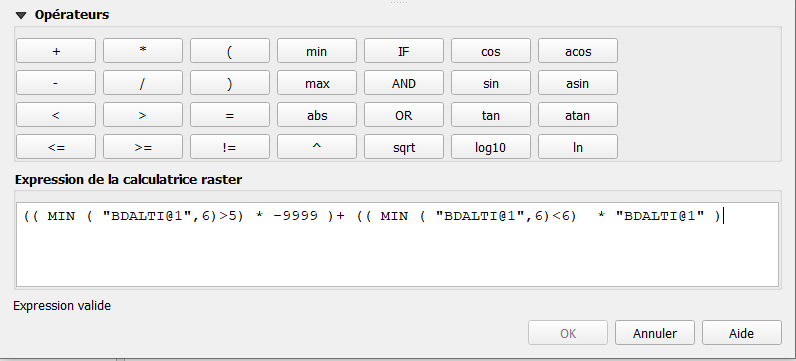Screen dimensions: 796x361
Task: Insert the tan function
Action: pos(491,115)
